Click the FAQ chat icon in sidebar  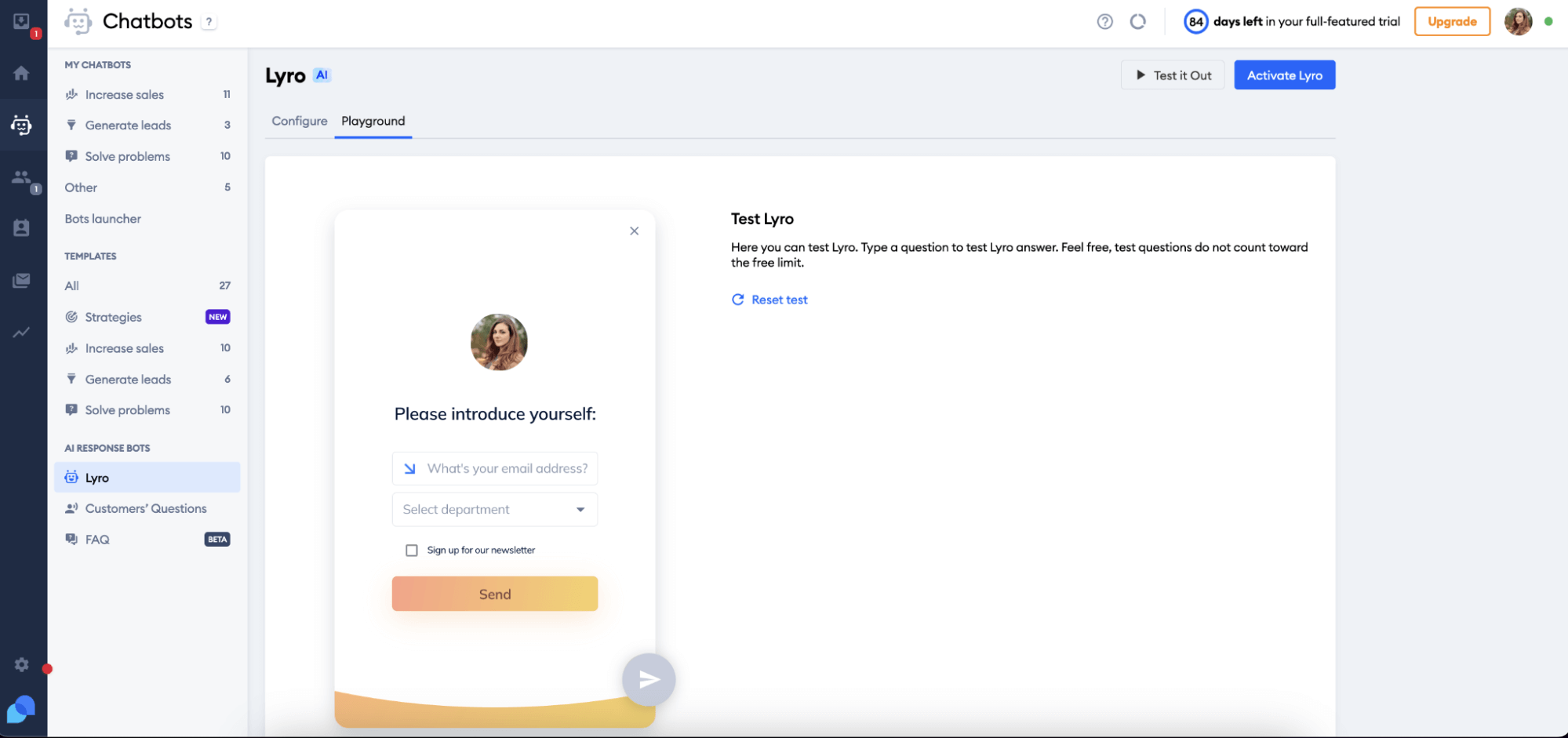coord(71,540)
